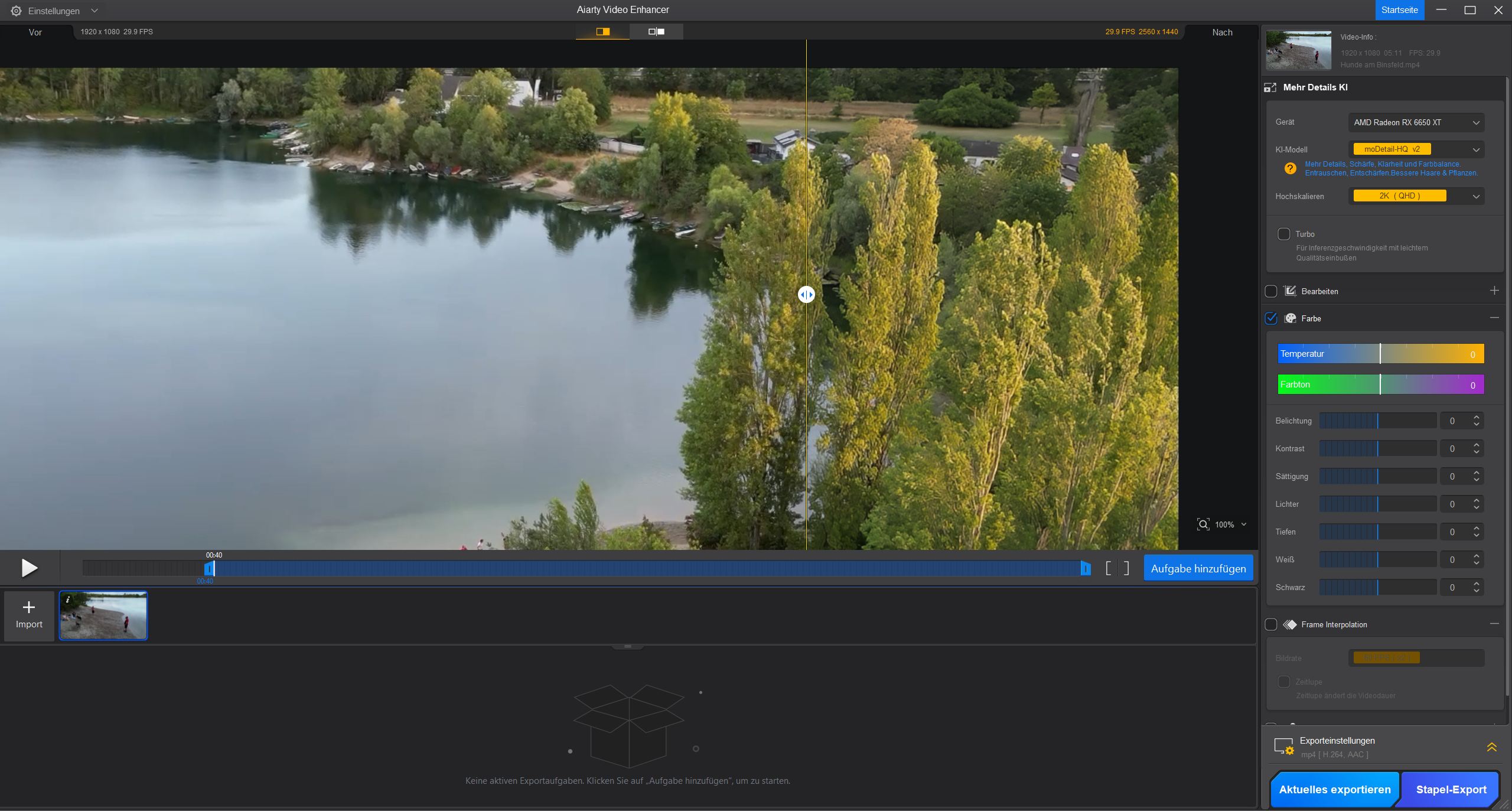
Task: Enable the Bearbeiten section checkbox
Action: click(1271, 291)
